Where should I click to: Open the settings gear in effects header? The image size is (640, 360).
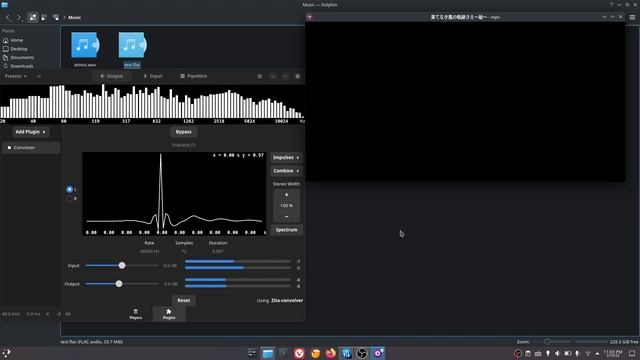[x=298, y=76]
